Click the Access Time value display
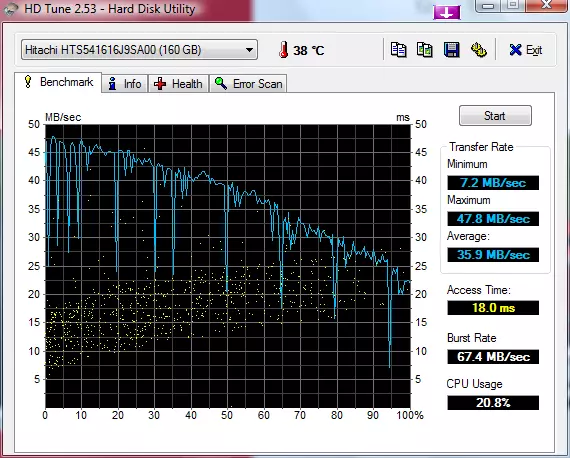The height and width of the screenshot is (458, 570). pos(493,308)
